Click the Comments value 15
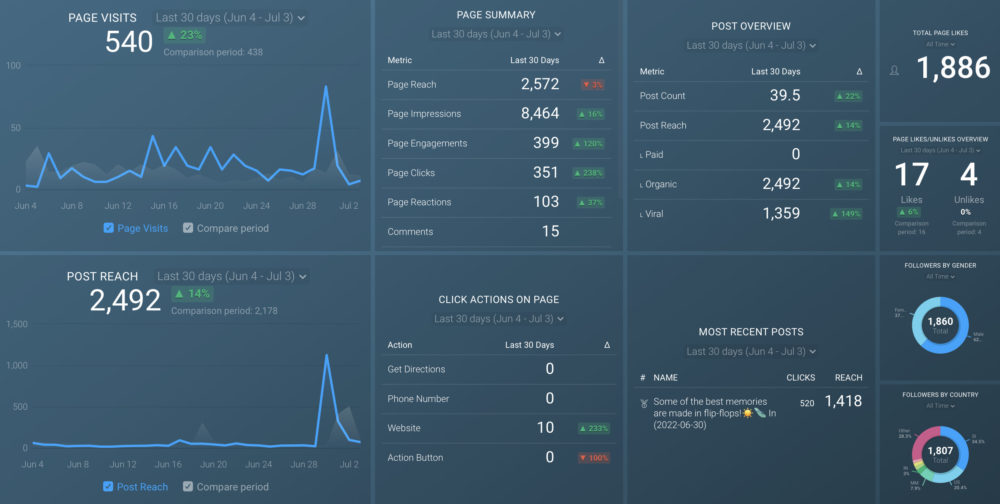1000x504 pixels. [x=550, y=232]
